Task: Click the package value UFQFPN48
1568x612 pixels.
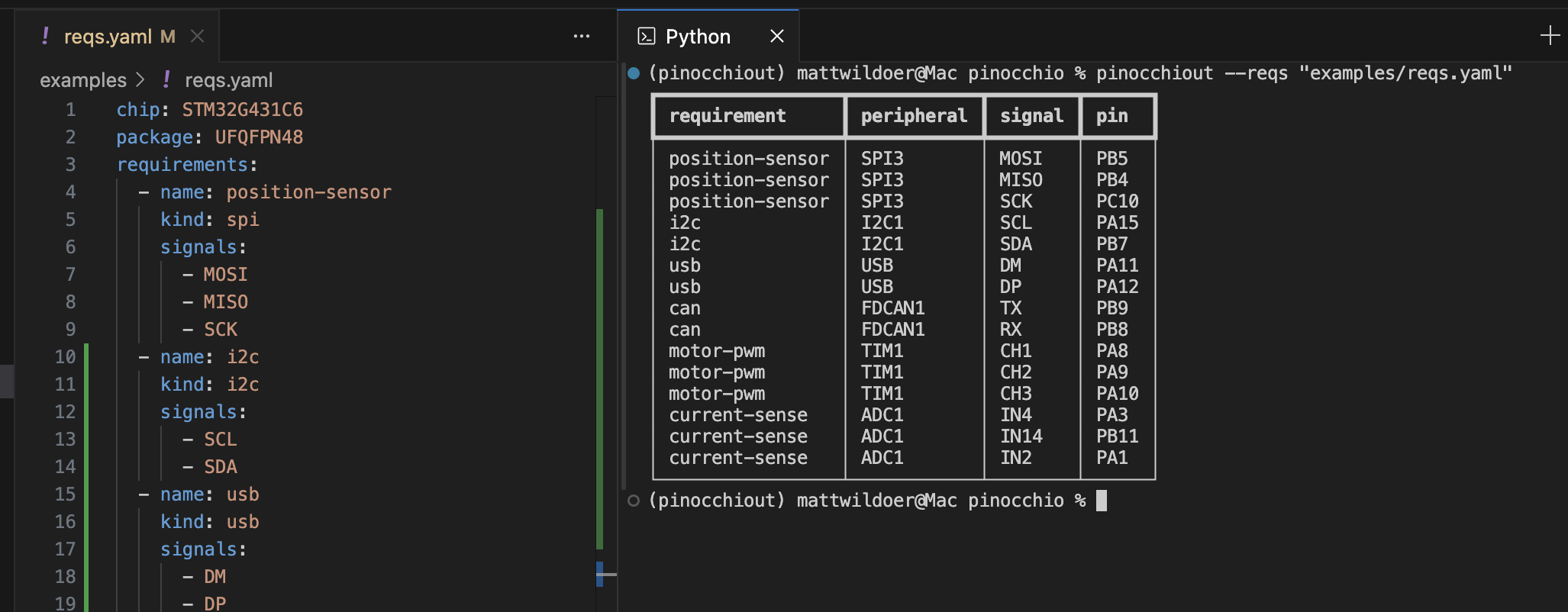Action: [x=259, y=137]
